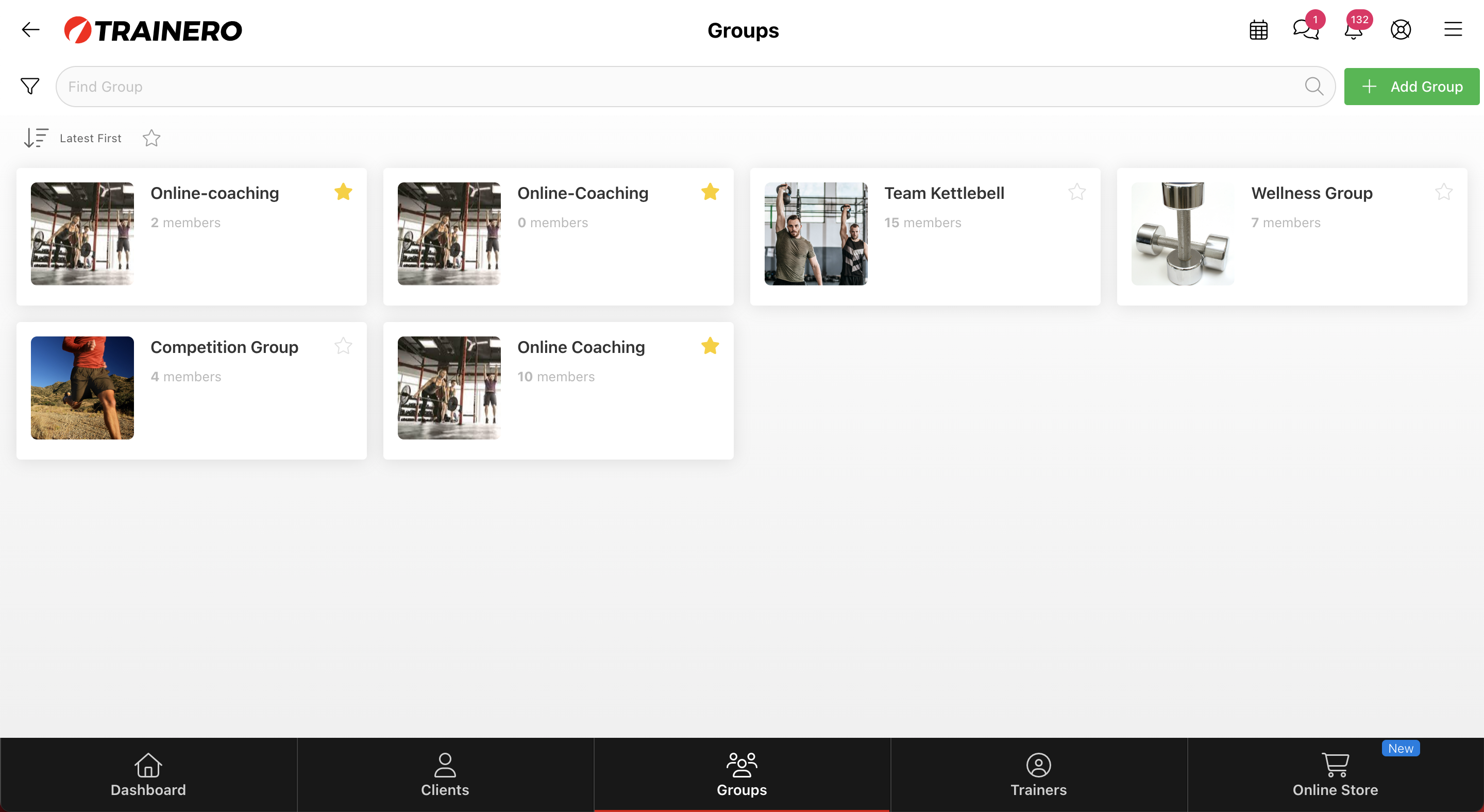Click the 2 members text

[185, 223]
